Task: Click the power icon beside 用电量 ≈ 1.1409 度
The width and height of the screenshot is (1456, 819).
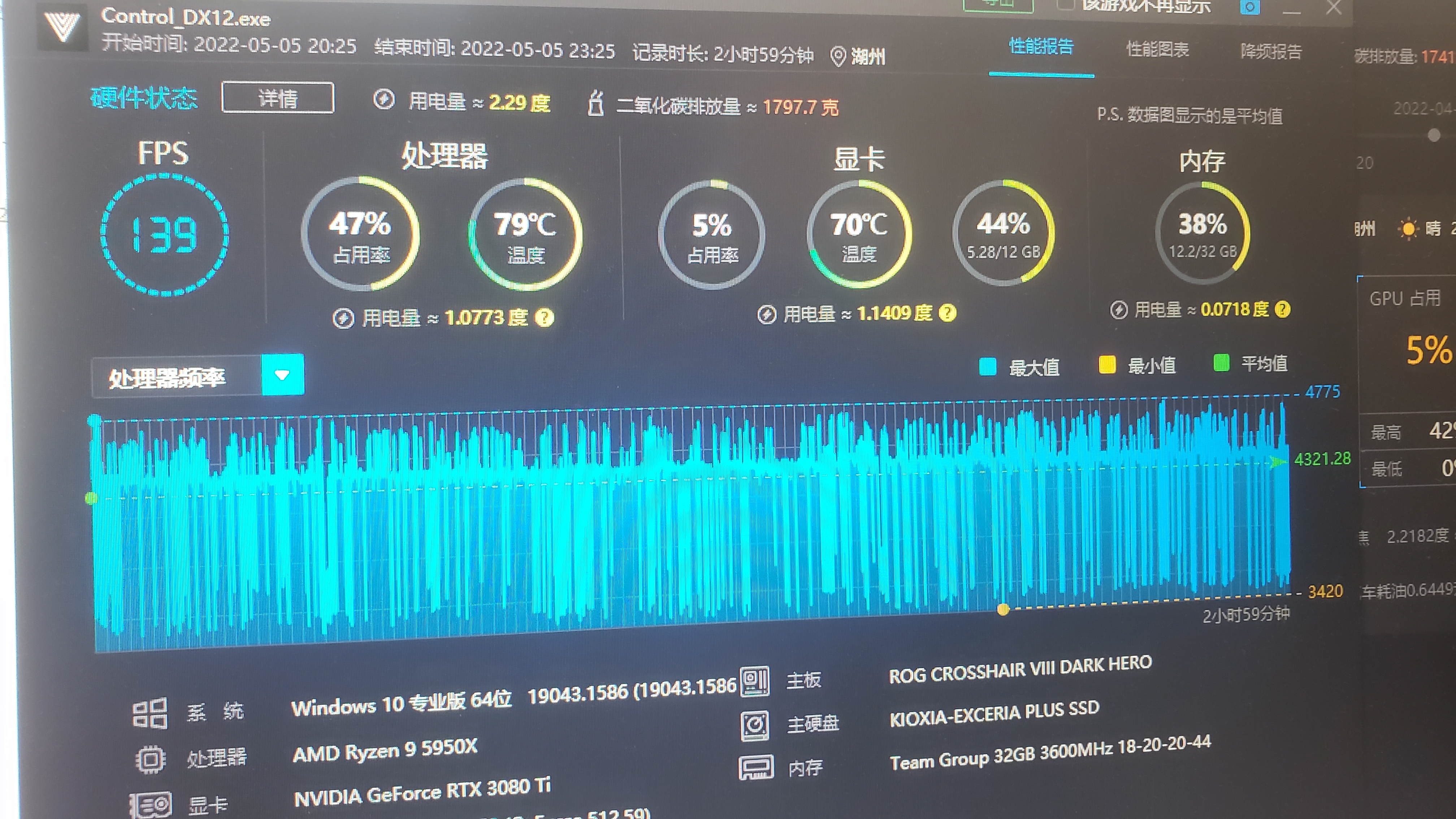Action: [766, 314]
